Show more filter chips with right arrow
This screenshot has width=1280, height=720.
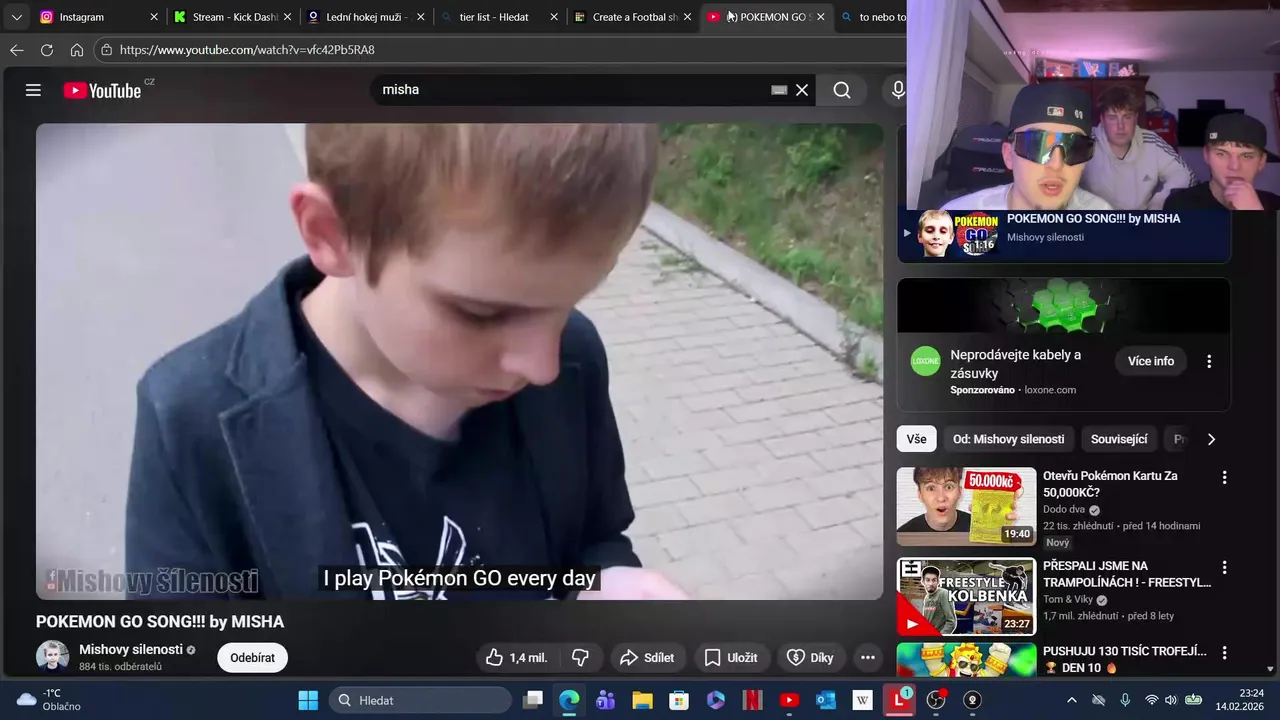tap(1211, 439)
